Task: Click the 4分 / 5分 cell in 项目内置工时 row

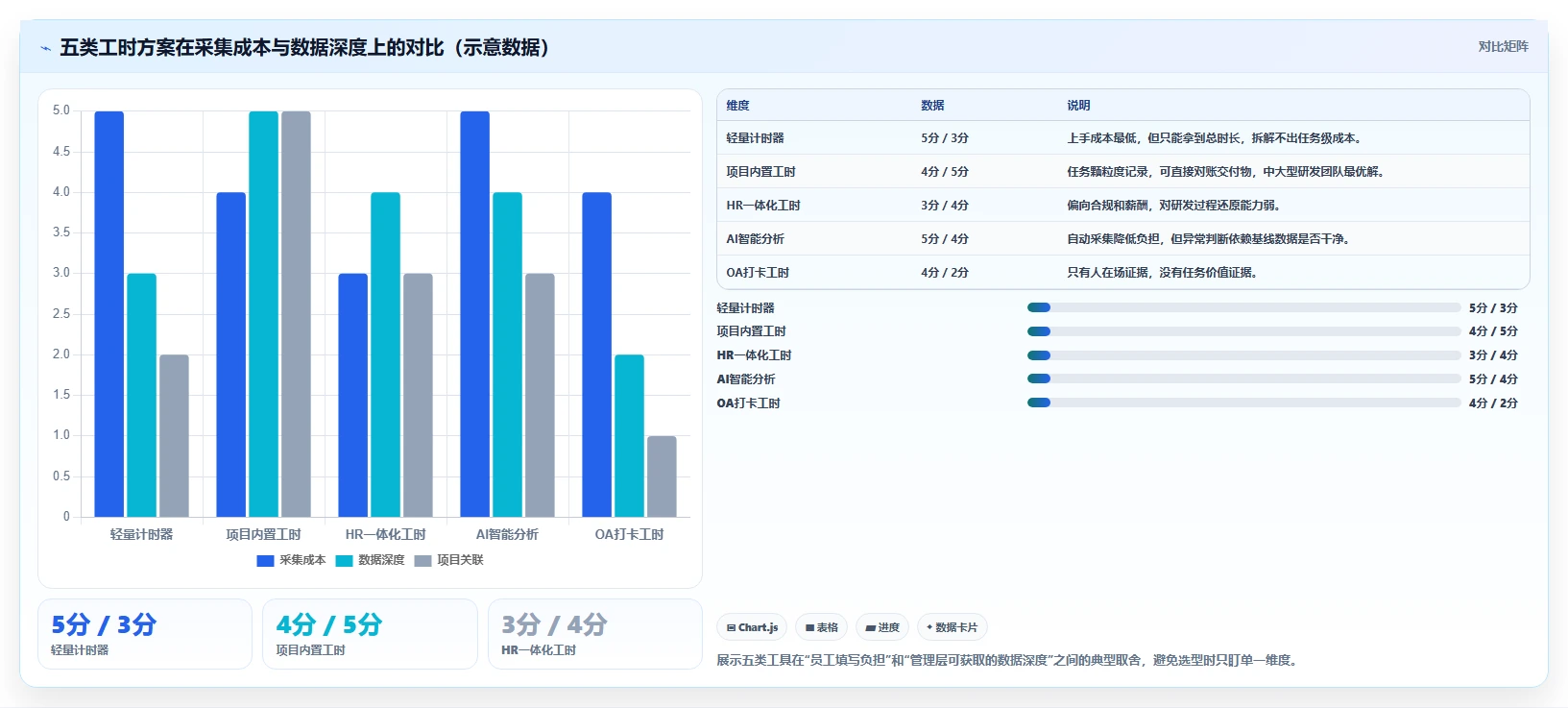Action: point(945,172)
